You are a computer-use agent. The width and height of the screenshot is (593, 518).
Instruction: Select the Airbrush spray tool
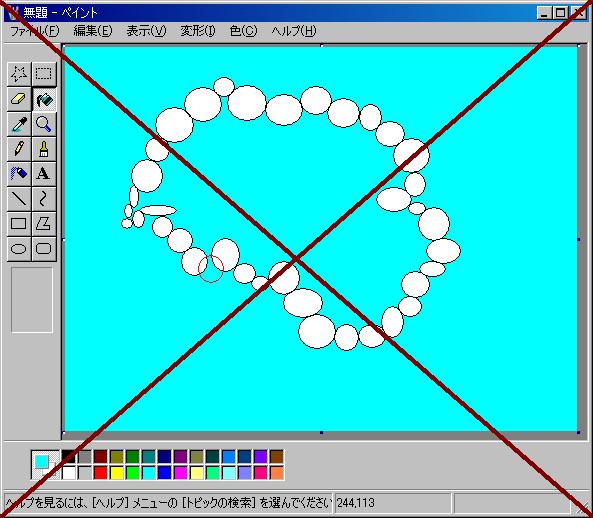click(x=19, y=174)
